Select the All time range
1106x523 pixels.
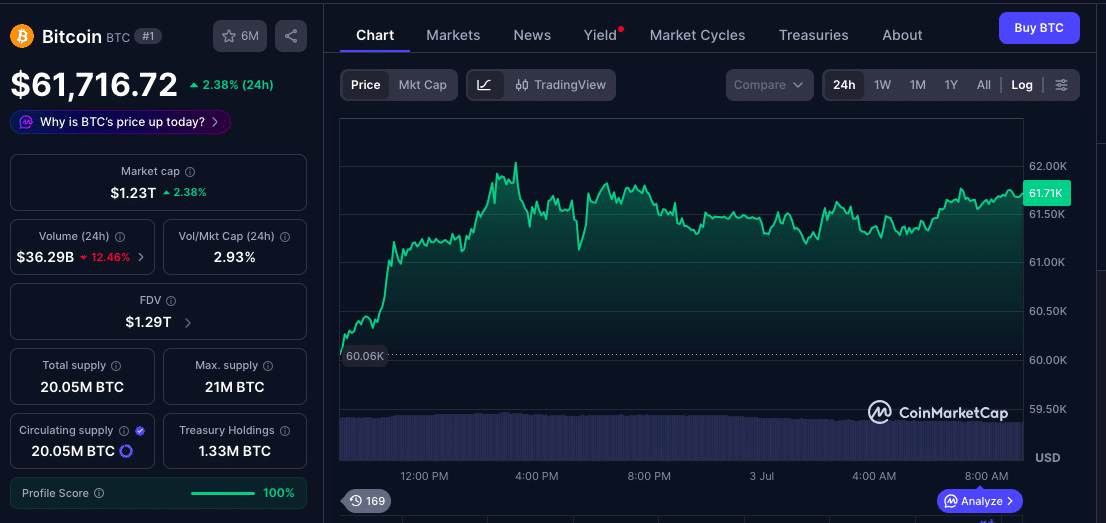[x=984, y=85]
